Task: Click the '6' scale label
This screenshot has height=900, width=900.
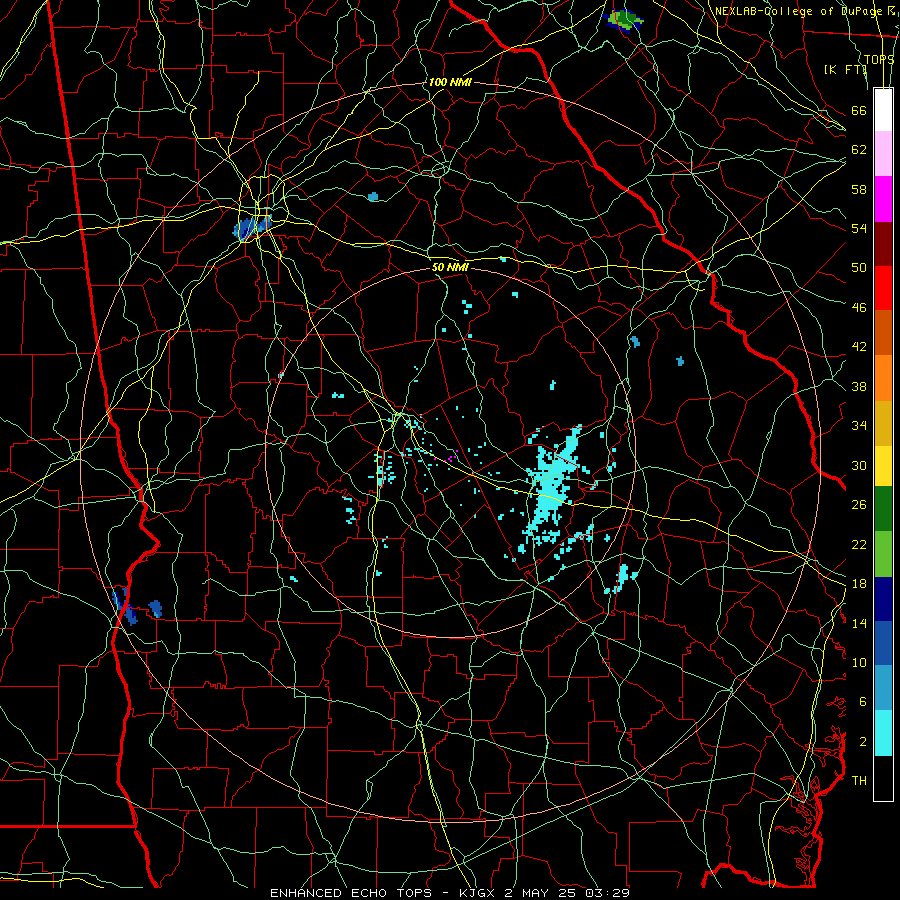Action: [863, 702]
